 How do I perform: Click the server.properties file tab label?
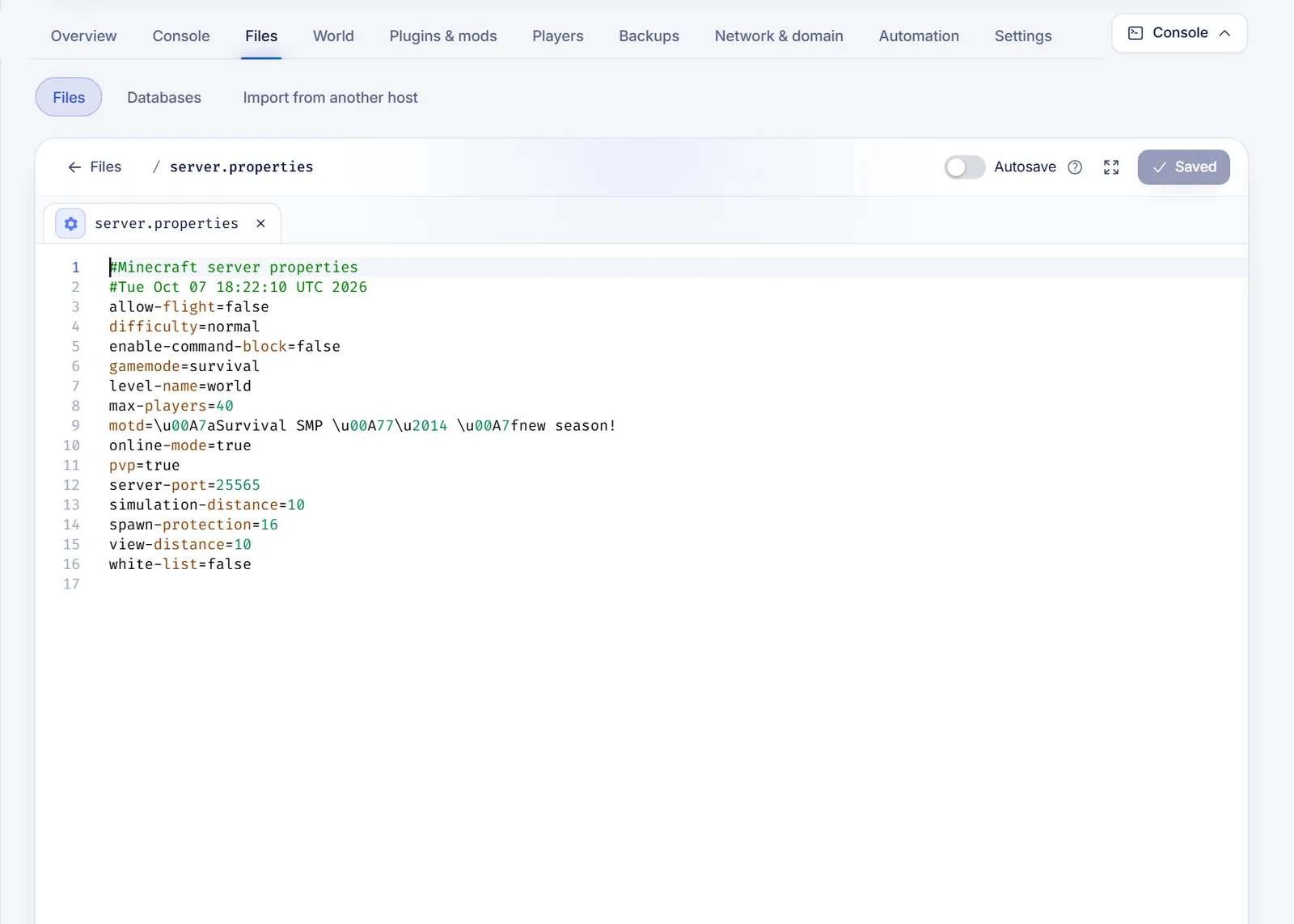(167, 224)
